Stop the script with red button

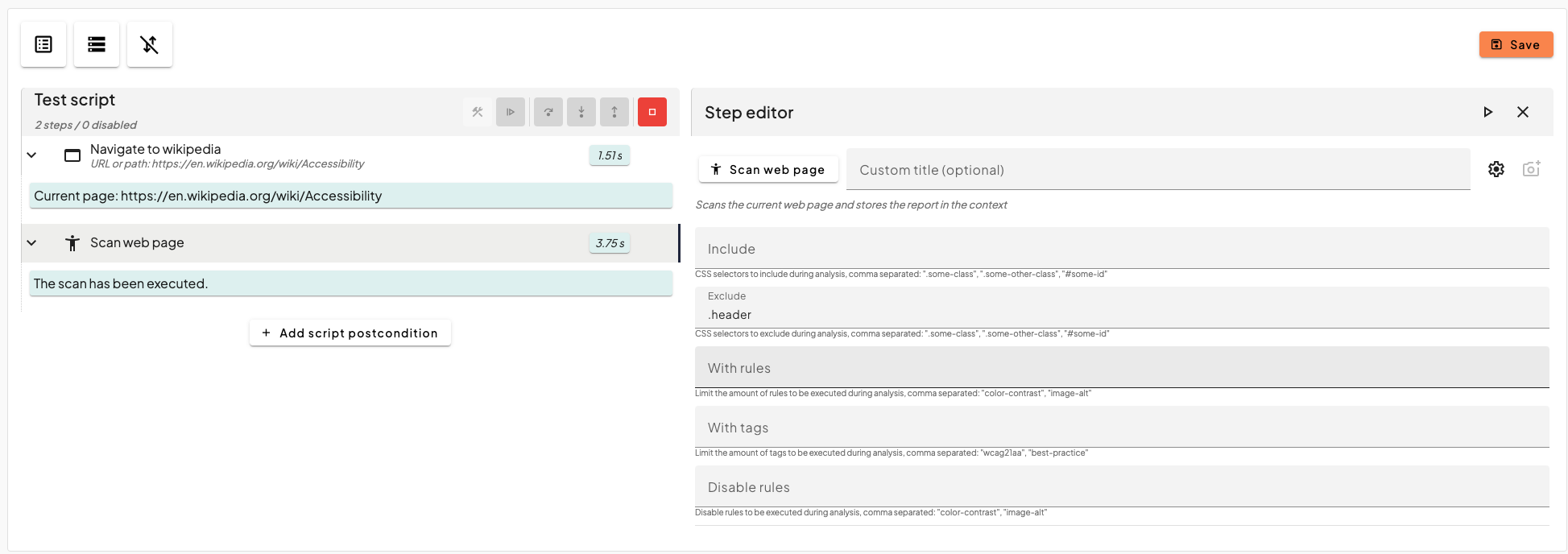pyautogui.click(x=652, y=112)
